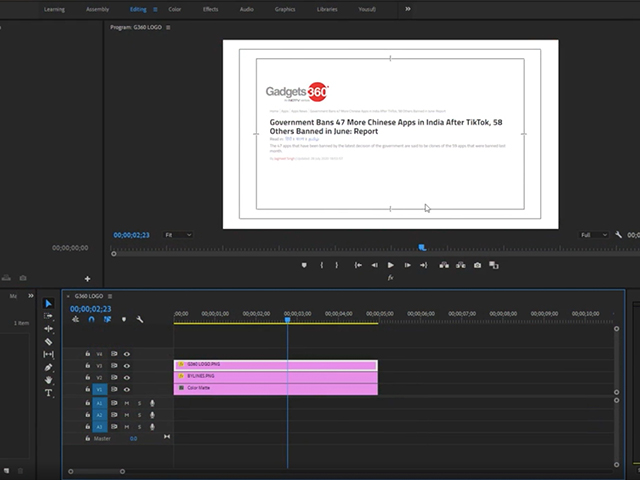Open timeline display settings wrench

pyautogui.click(x=140, y=319)
